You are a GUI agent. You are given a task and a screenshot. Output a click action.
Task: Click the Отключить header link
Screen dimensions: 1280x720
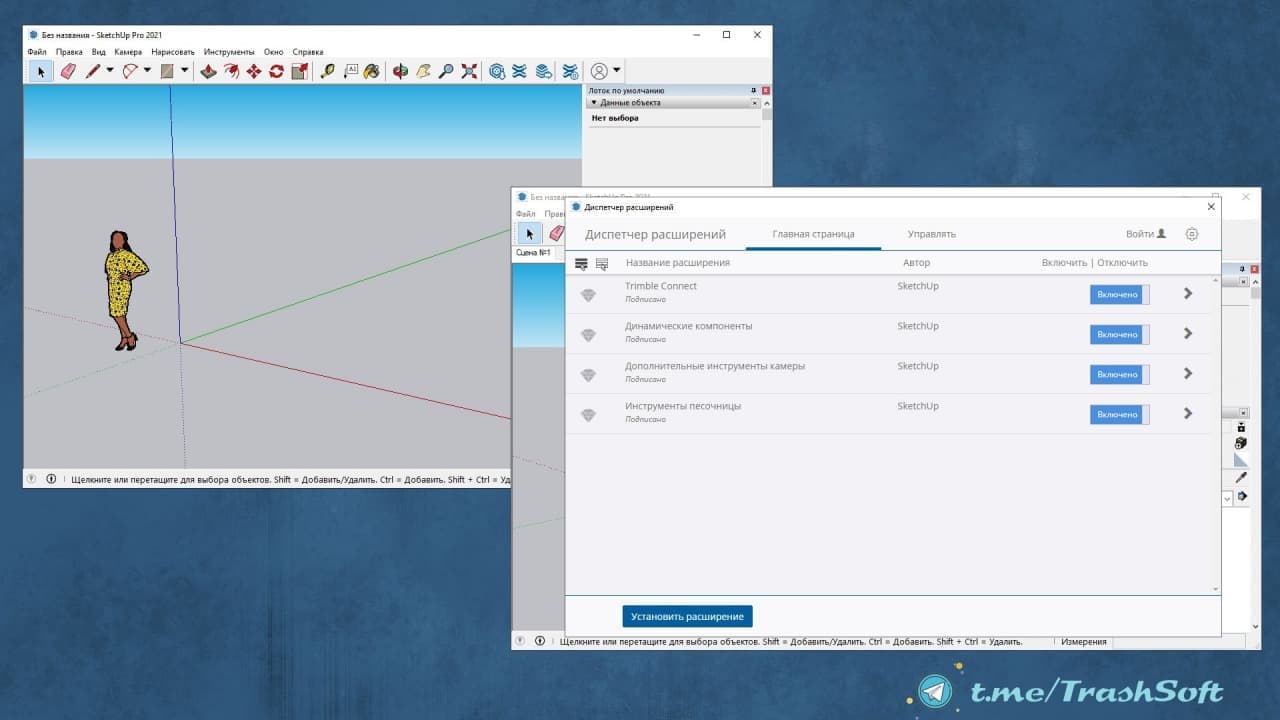coord(1122,263)
